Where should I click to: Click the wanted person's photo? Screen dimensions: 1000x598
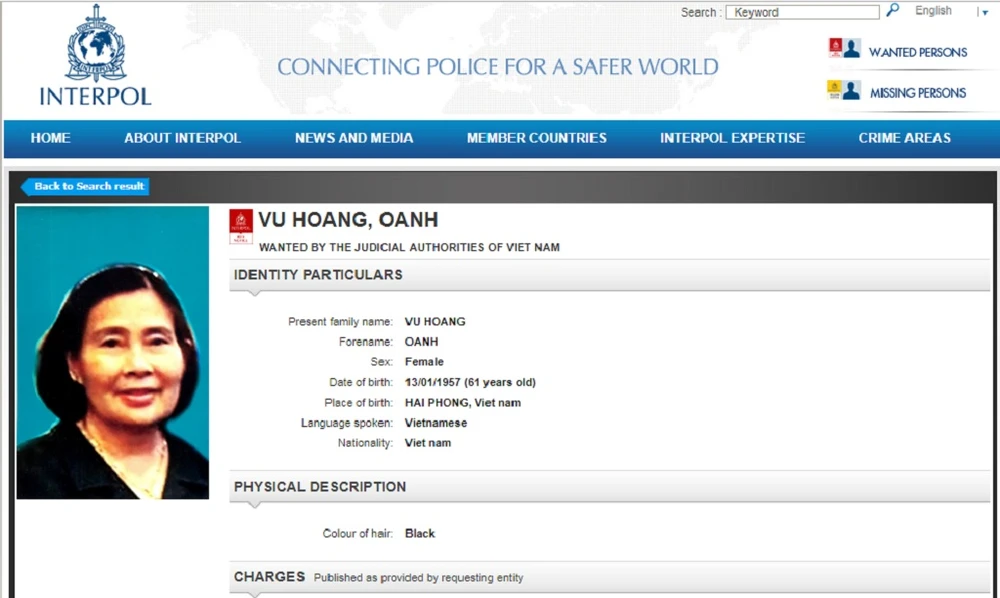tap(113, 352)
